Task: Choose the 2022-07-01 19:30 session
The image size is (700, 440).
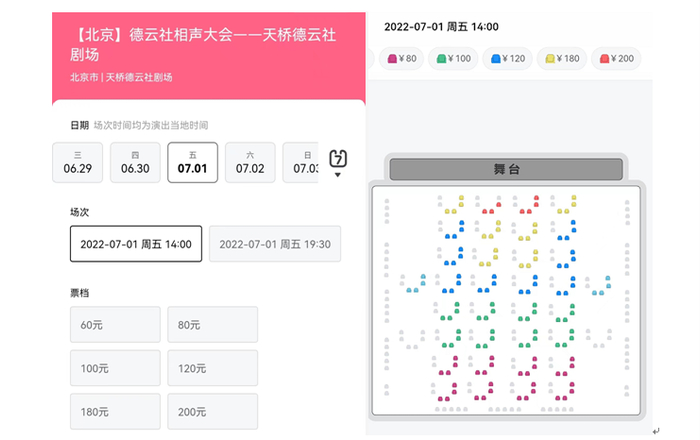Action: point(275,244)
